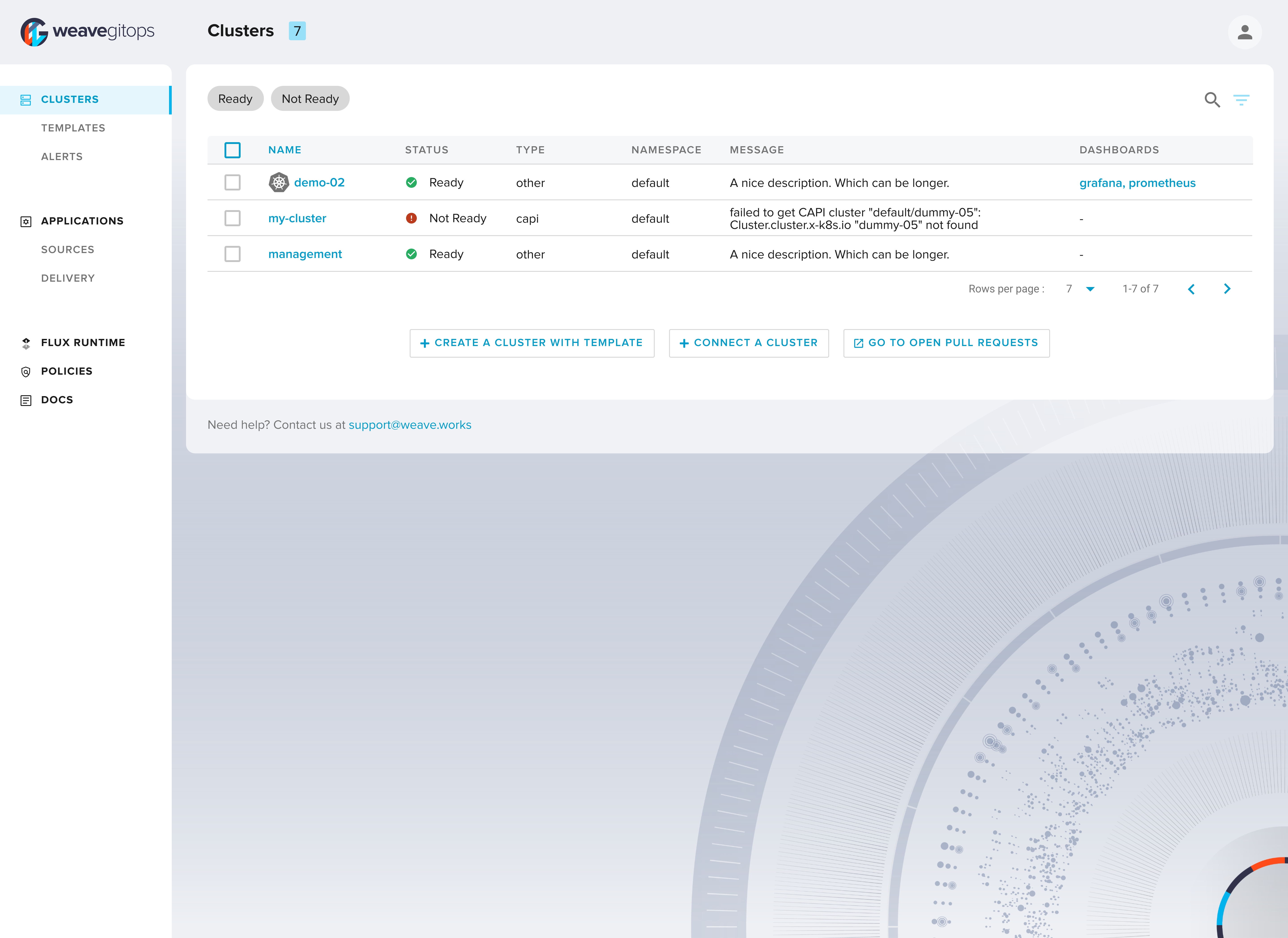This screenshot has width=1288, height=938.
Task: Open Policies in the sidebar
Action: point(66,371)
